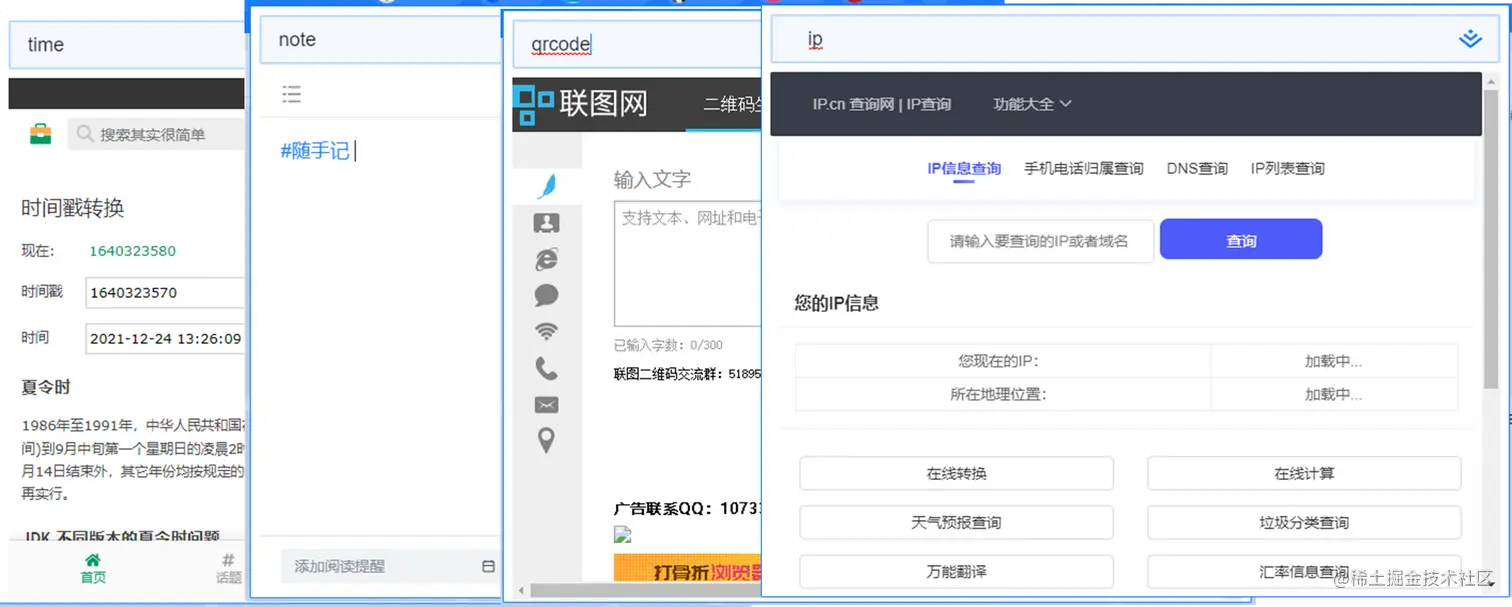This screenshot has width=1512, height=607.
Task: Click the 时间戳转换 heading
Action: (x=73, y=208)
